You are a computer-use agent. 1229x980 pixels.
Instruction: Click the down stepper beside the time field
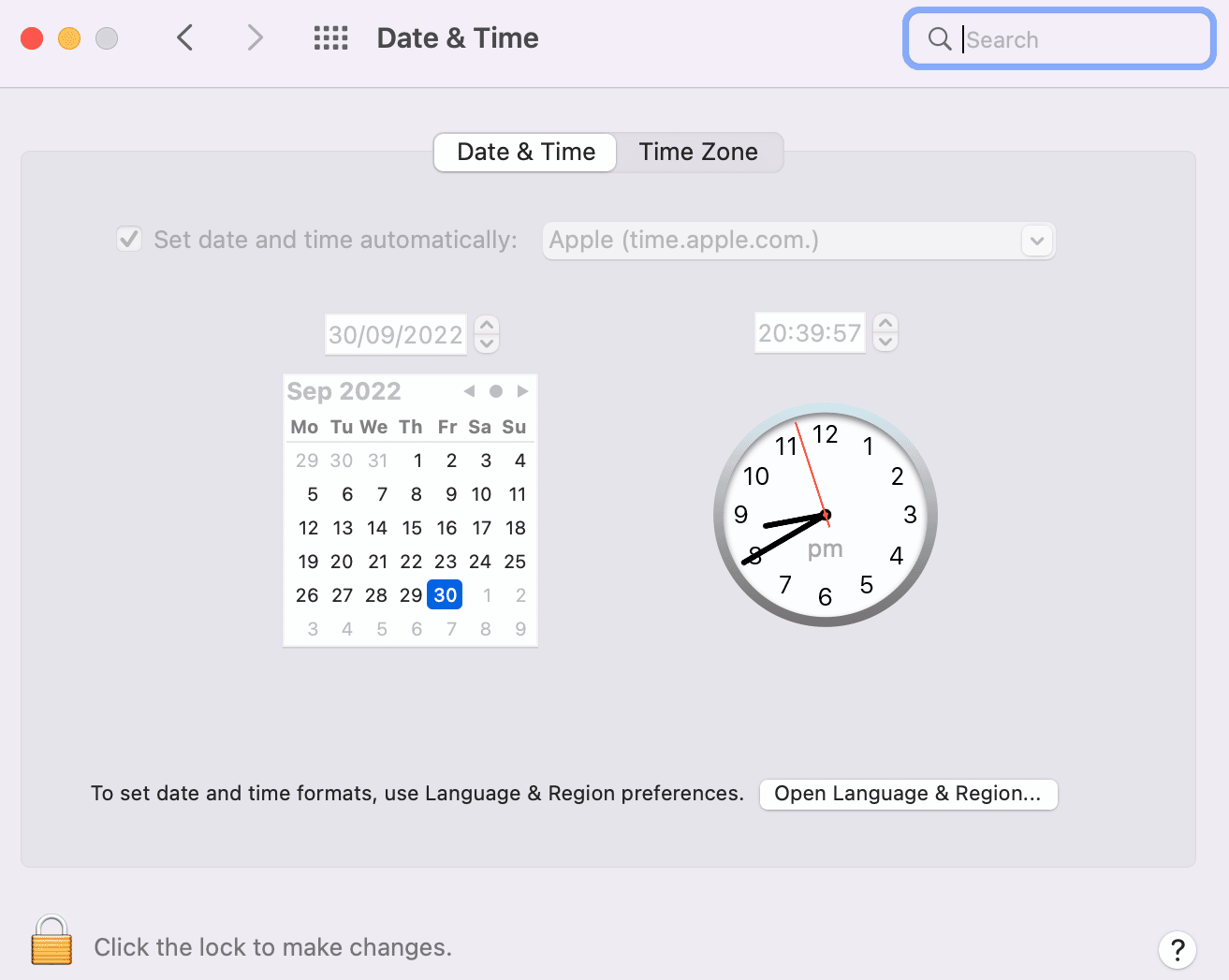tap(885, 341)
